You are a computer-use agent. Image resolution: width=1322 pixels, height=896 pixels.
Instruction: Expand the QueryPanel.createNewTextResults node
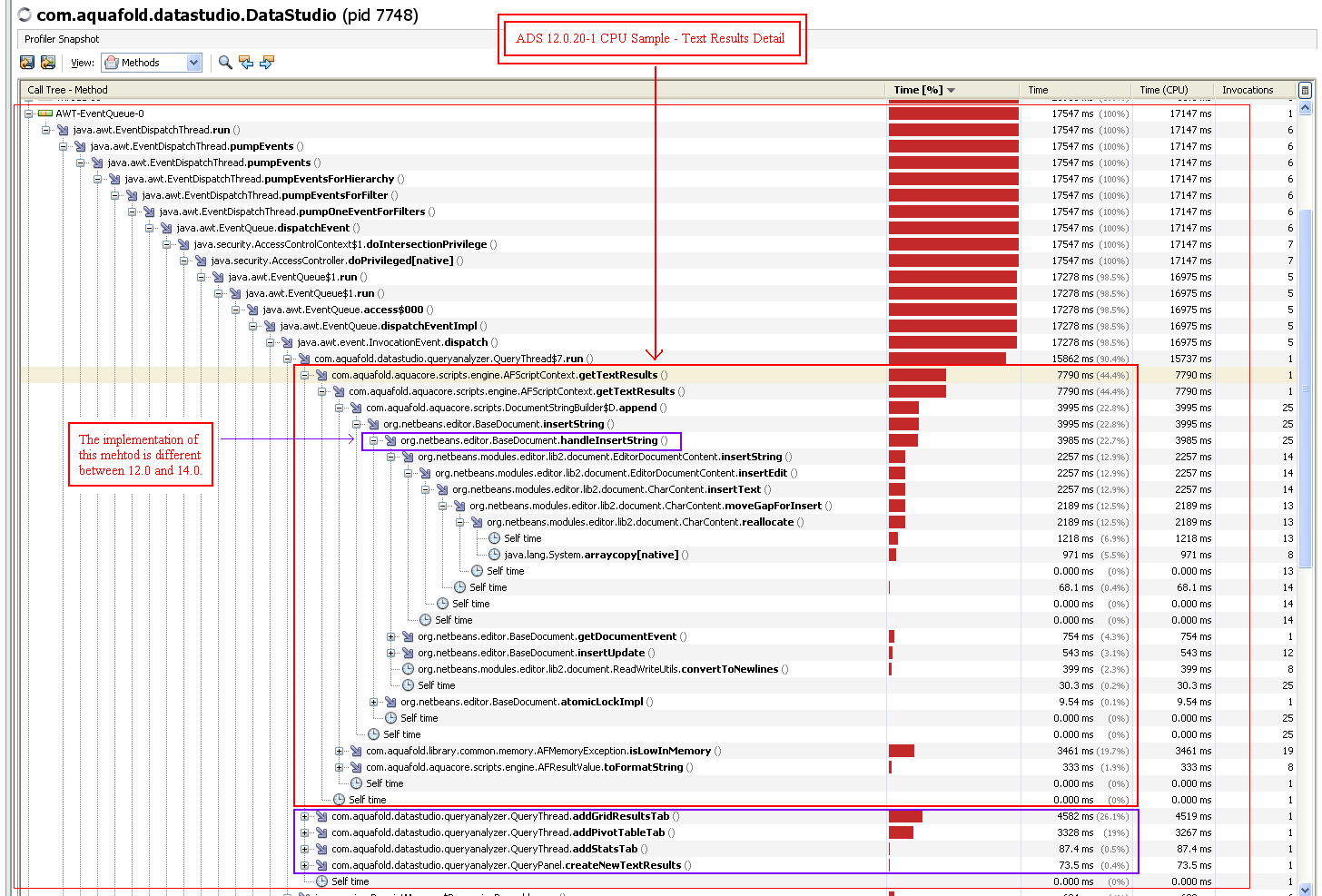[x=304, y=865]
